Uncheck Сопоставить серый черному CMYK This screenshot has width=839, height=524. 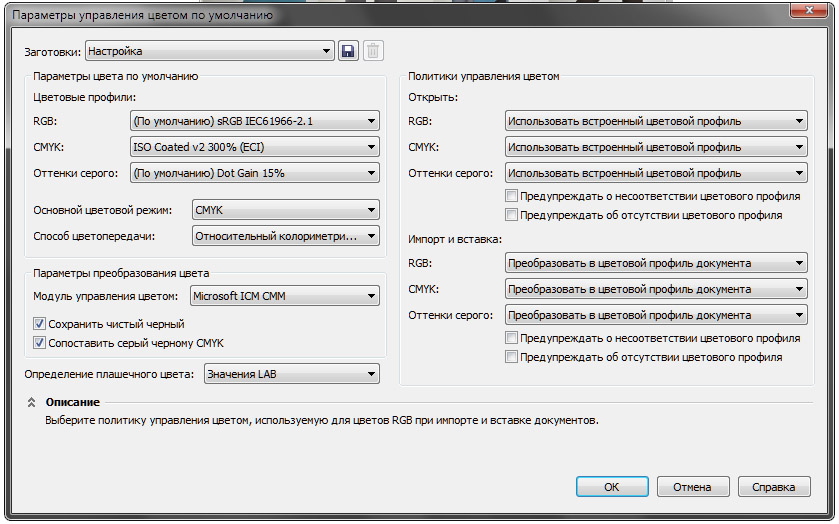click(x=39, y=343)
